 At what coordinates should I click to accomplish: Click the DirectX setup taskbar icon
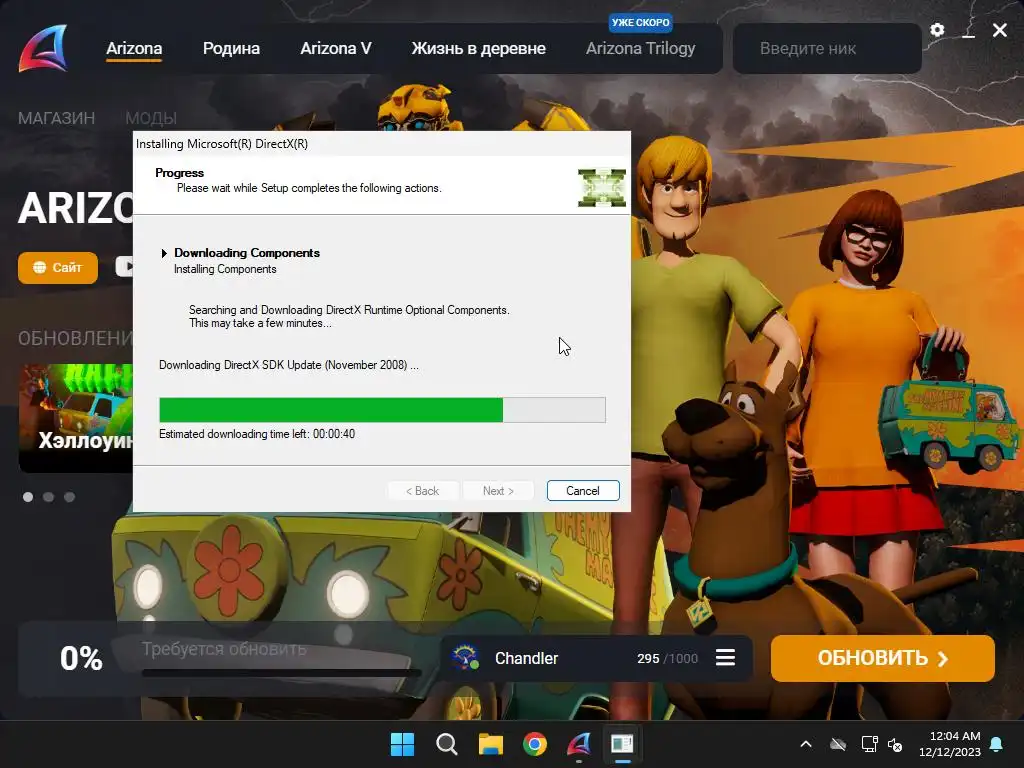click(x=622, y=744)
